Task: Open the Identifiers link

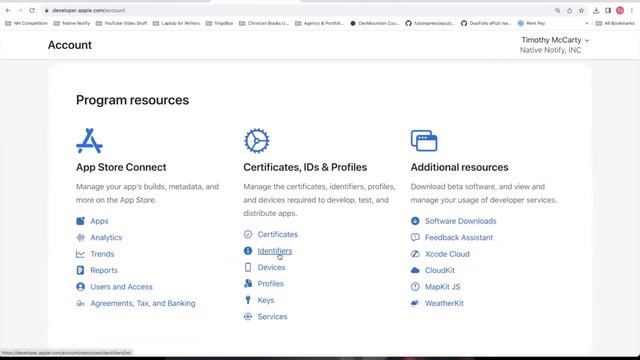Action: [x=275, y=251]
